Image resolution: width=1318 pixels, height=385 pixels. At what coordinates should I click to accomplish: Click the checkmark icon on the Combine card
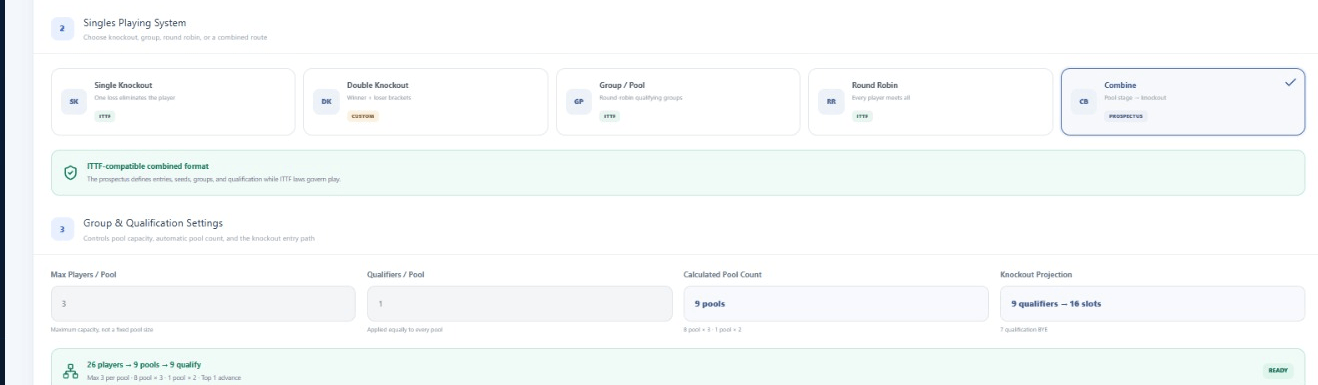click(x=1290, y=83)
